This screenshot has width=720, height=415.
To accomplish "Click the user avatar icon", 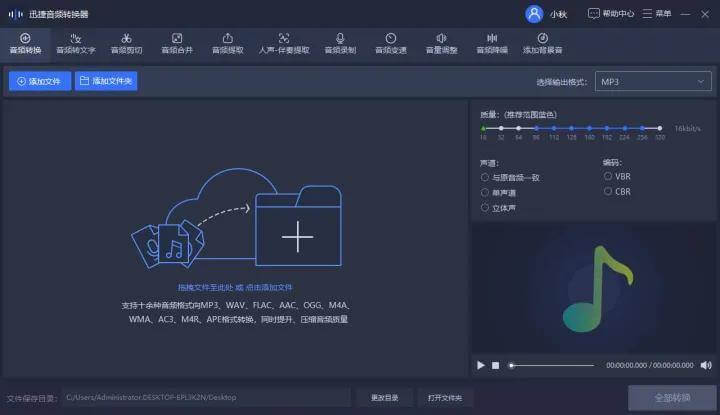I will [534, 14].
